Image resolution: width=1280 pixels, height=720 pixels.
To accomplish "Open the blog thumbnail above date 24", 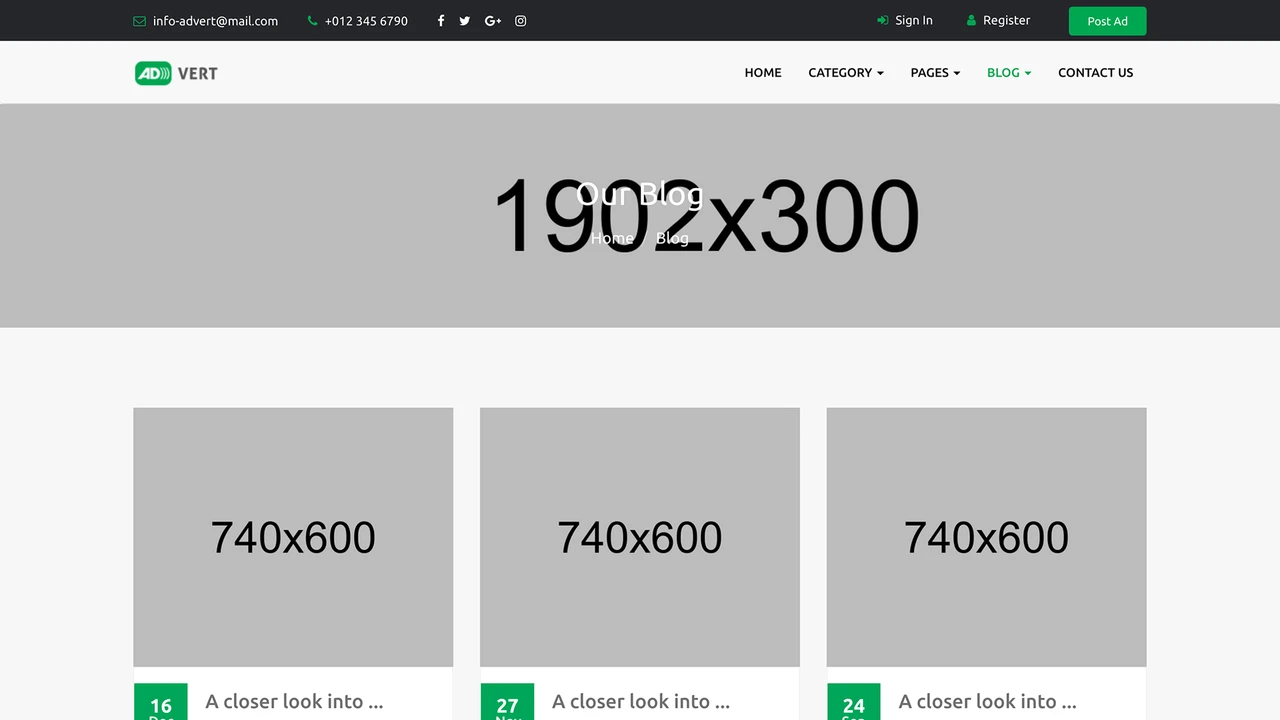I will [x=986, y=537].
